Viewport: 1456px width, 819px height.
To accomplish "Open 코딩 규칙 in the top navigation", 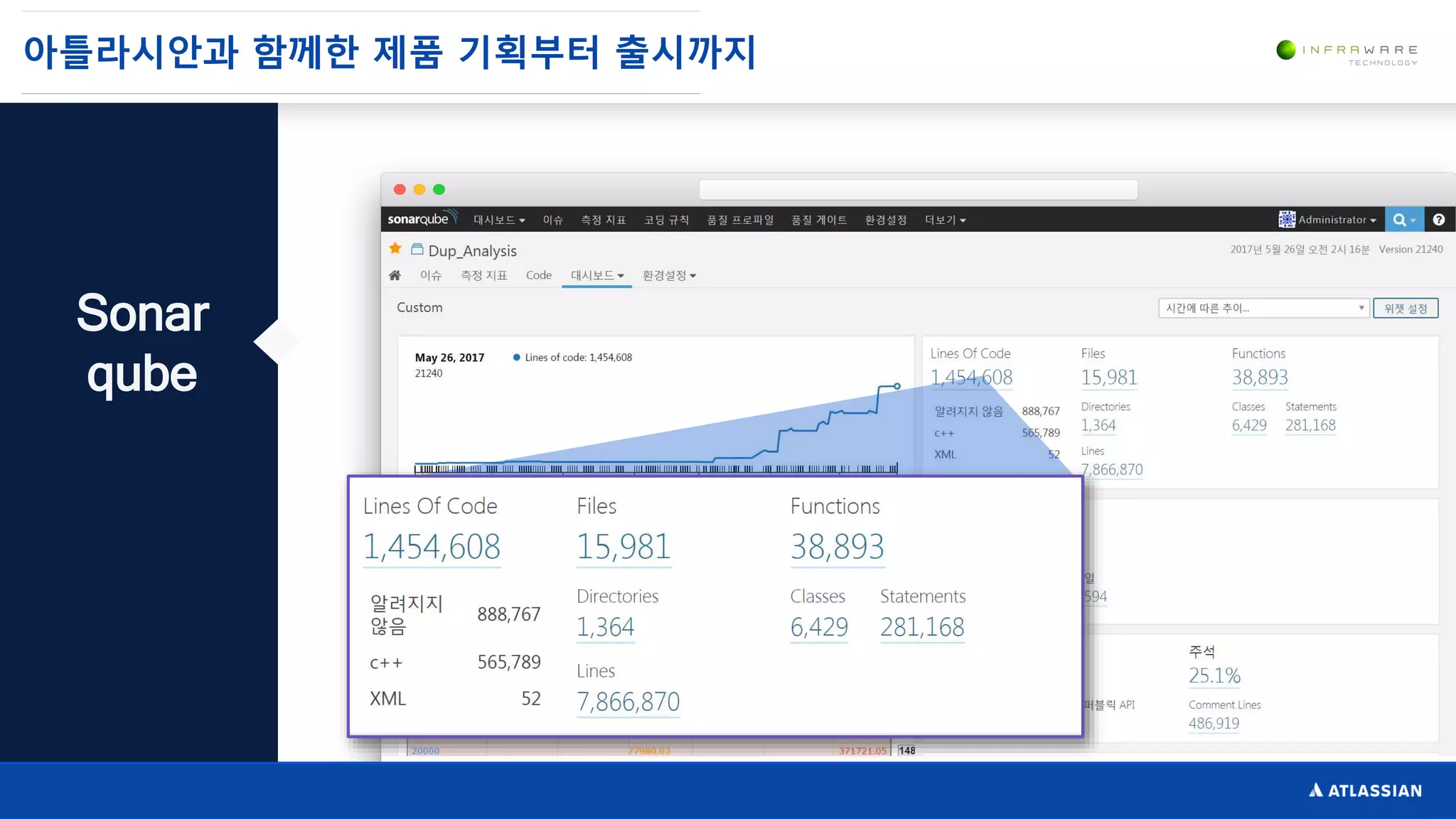I will (666, 220).
